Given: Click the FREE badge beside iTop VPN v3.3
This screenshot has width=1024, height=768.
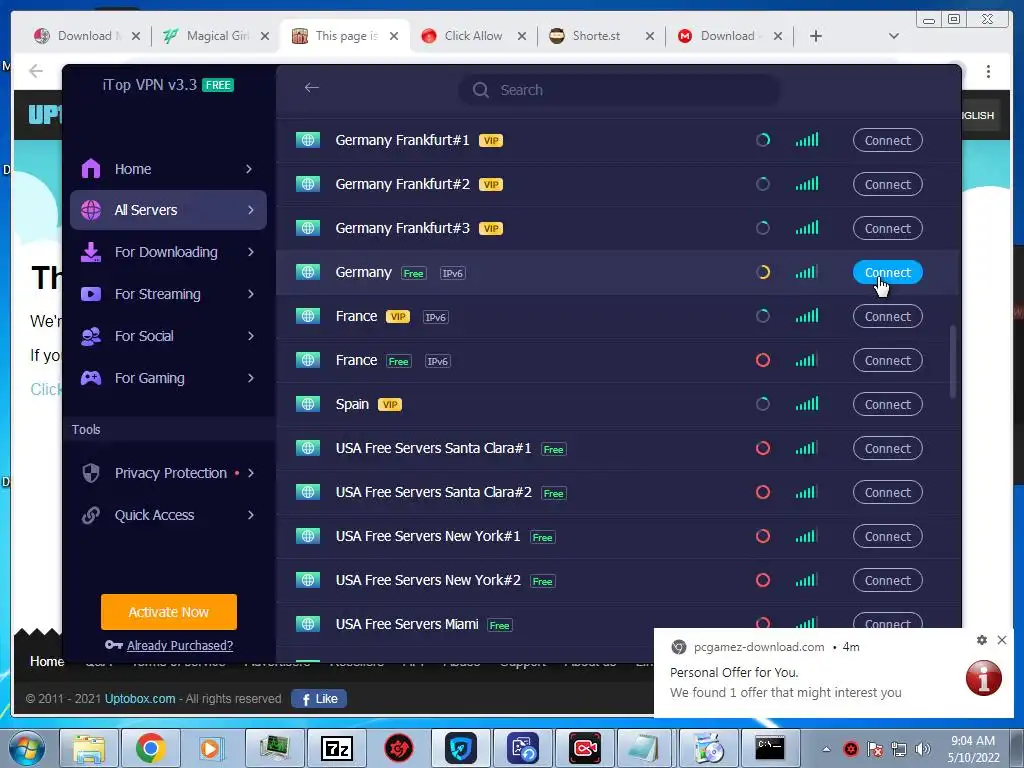Looking at the screenshot, I should pos(217,85).
